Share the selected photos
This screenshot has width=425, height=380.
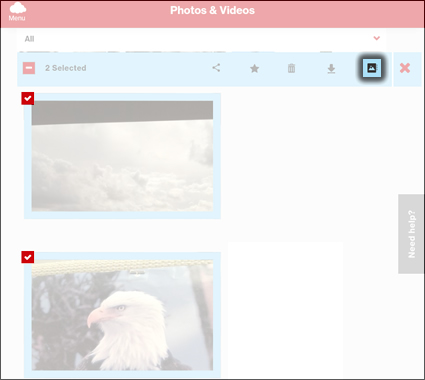pyautogui.click(x=216, y=68)
